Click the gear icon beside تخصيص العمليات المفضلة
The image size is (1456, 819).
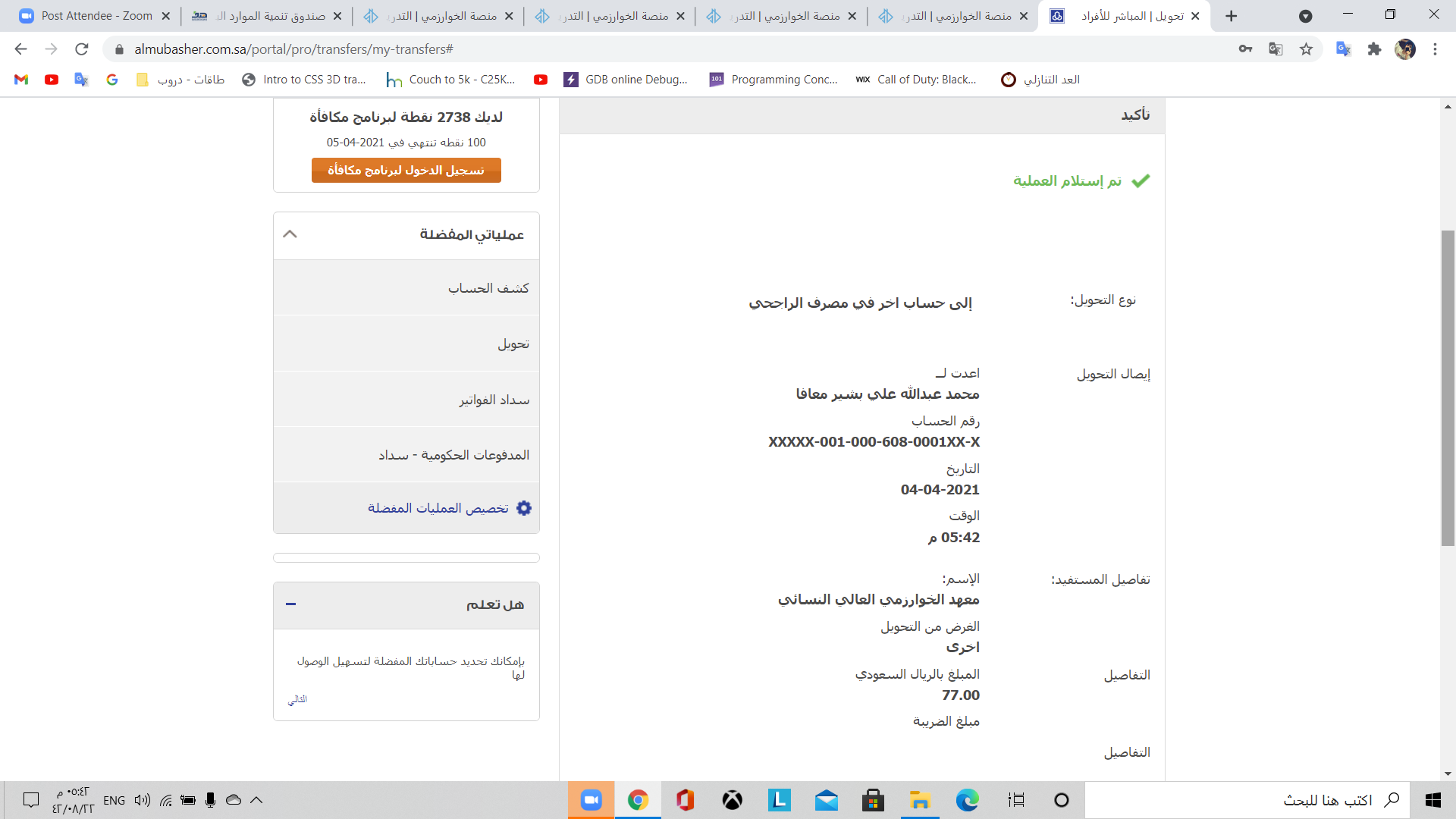coord(524,508)
